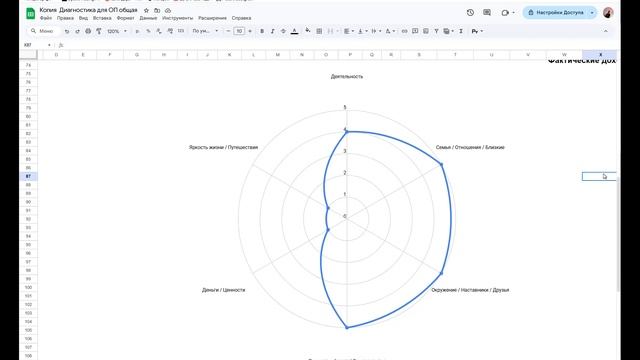Activate the paint format tool
The height and width of the screenshot is (360, 640).
(x=98, y=31)
